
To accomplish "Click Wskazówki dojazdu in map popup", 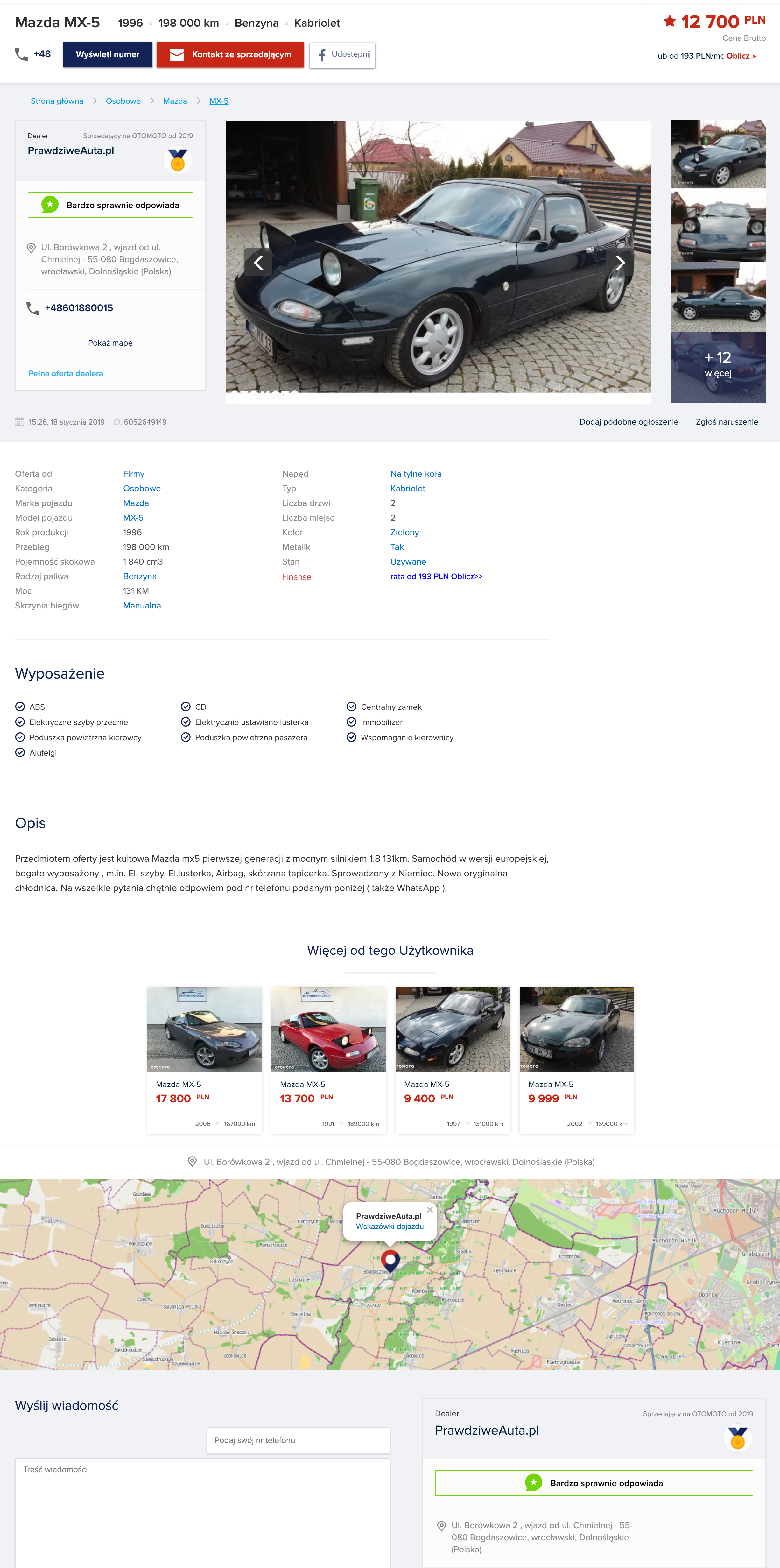I will click(390, 1227).
